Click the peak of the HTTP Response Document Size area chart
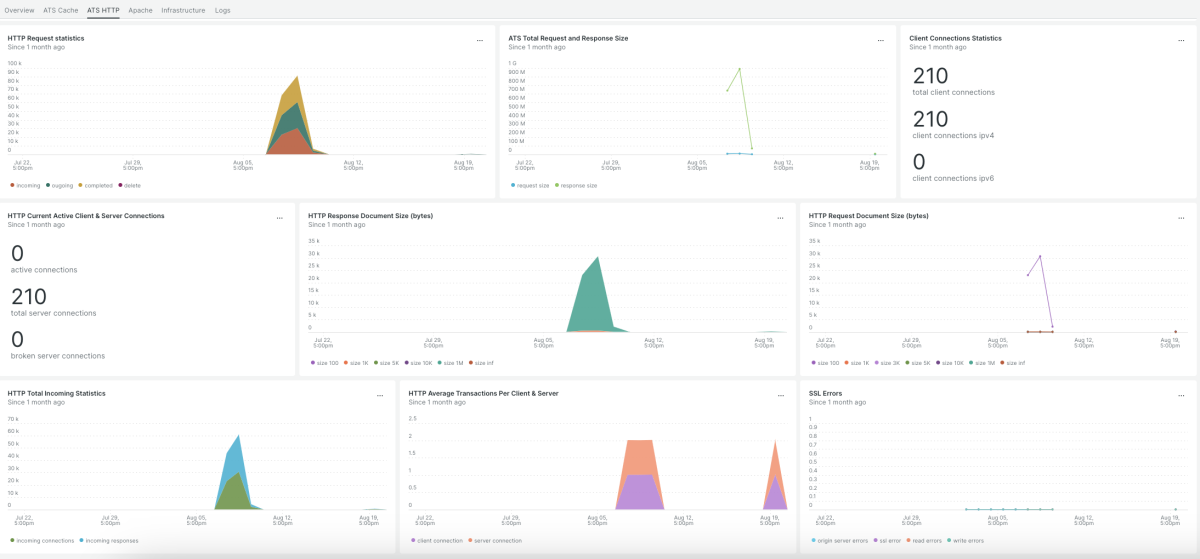The image size is (1200, 559). [x=597, y=258]
